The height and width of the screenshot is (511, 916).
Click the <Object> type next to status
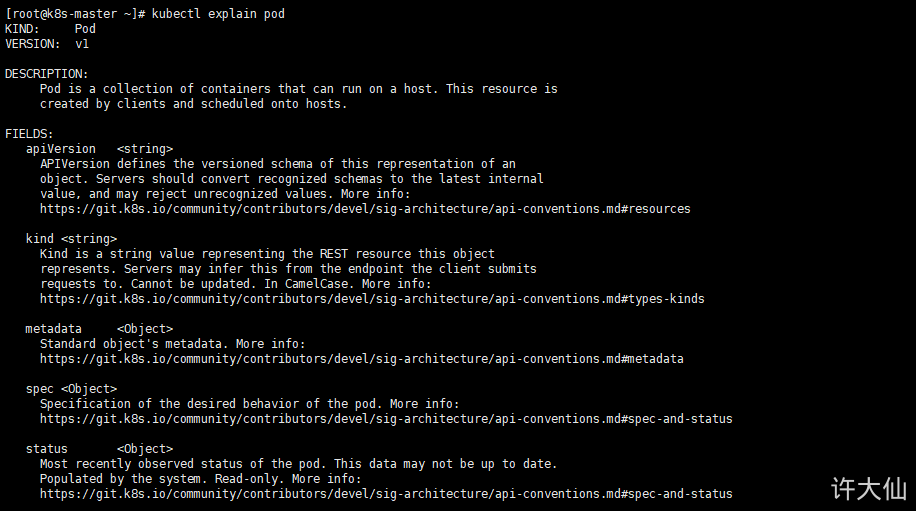point(145,449)
